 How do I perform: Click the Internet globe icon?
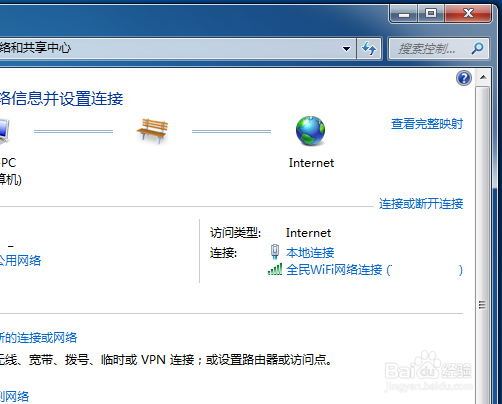(310, 131)
